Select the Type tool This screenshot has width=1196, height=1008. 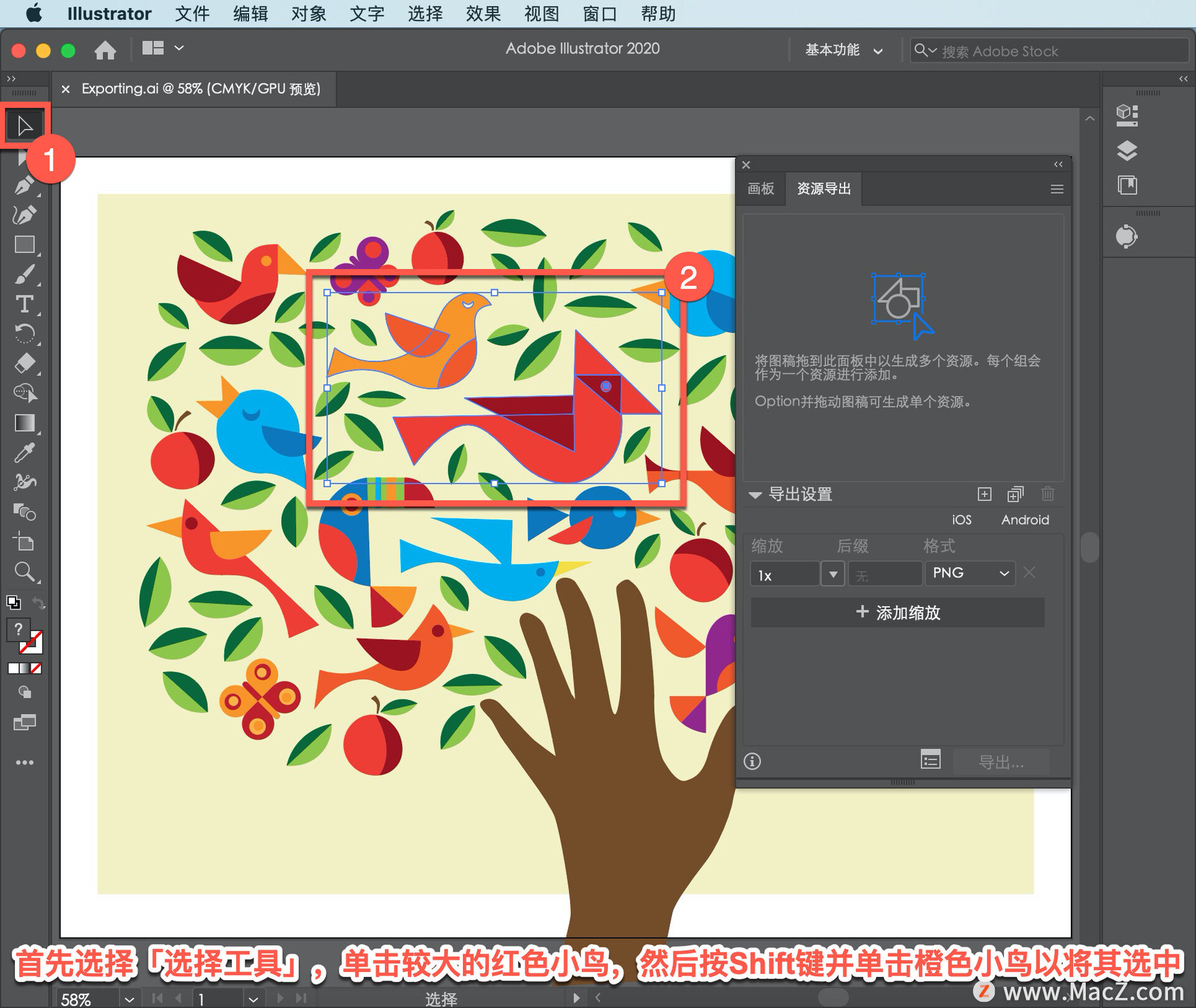(x=25, y=304)
